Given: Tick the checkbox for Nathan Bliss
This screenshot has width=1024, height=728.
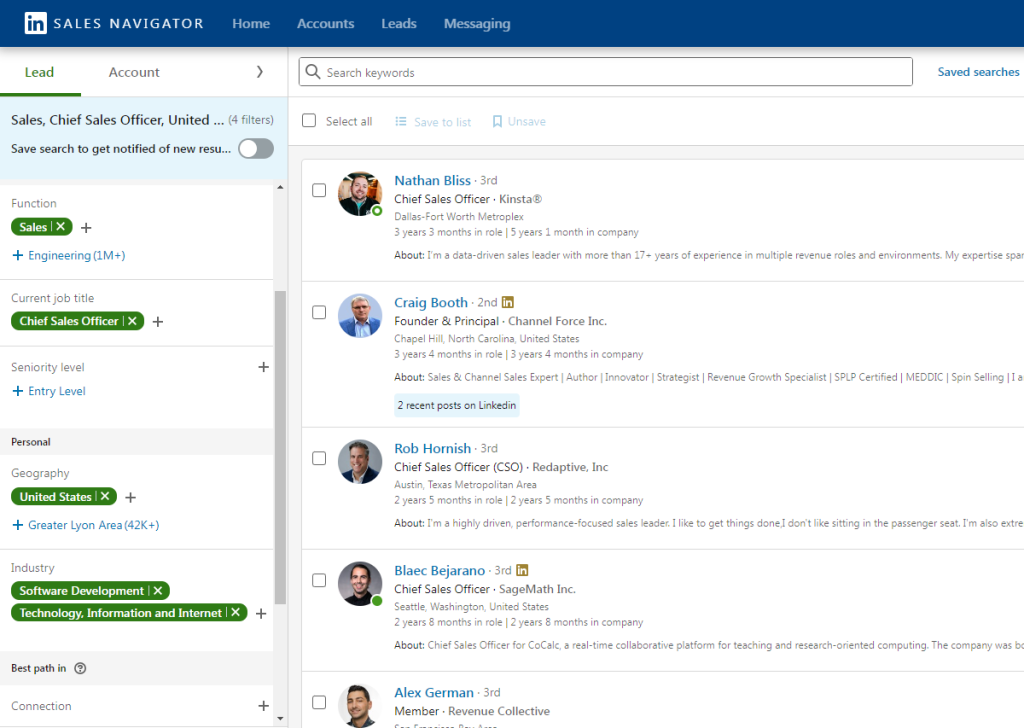Looking at the screenshot, I should 319,190.
